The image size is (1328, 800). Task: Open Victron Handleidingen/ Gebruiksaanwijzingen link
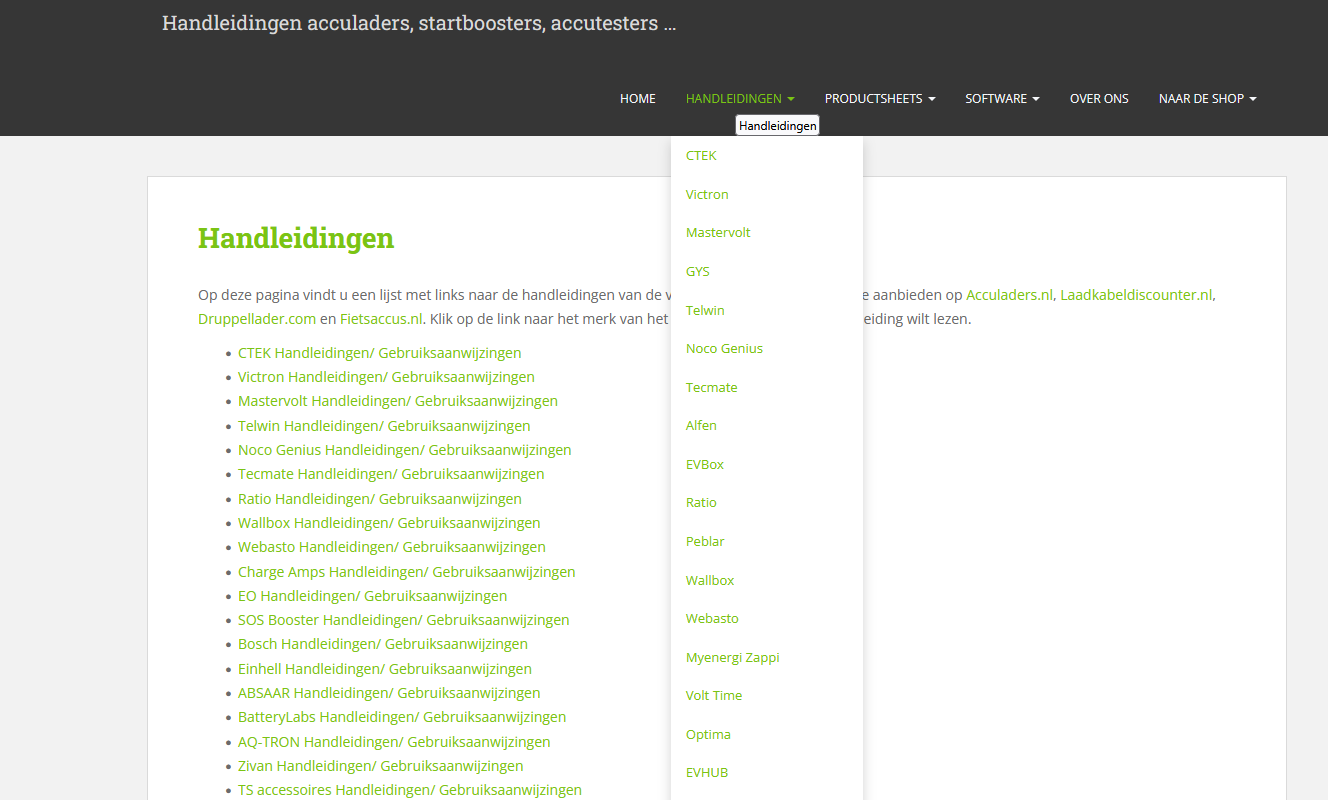[386, 377]
